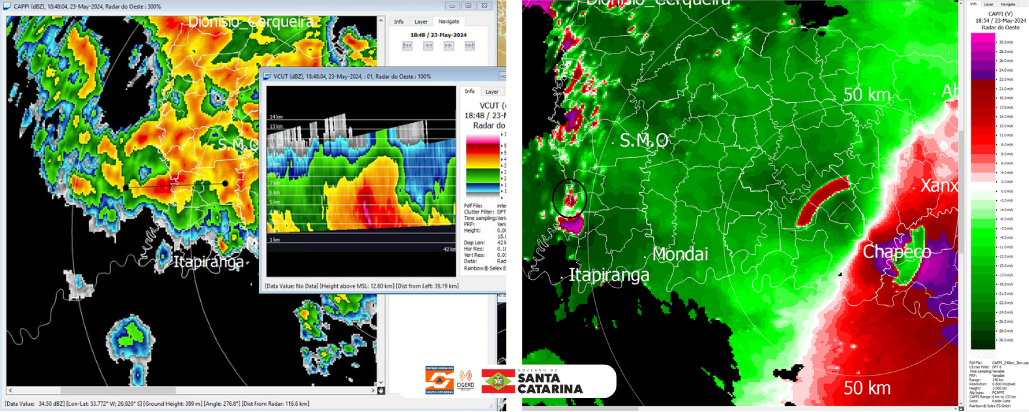This screenshot has height=412, width=1029.
Task: Jump to first time step in Navigate panel
Action: (x=406, y=46)
